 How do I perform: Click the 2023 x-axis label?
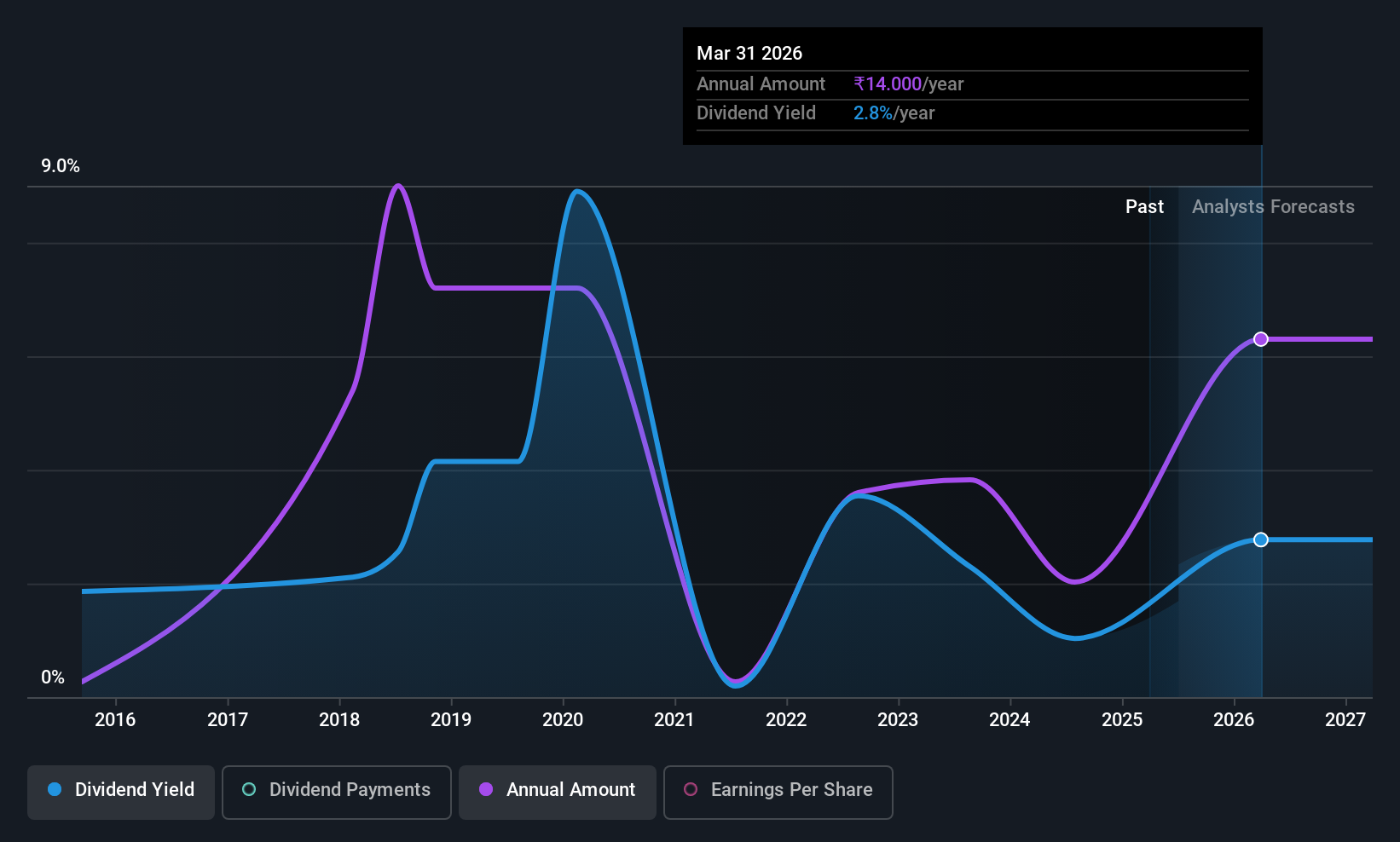coord(898,720)
